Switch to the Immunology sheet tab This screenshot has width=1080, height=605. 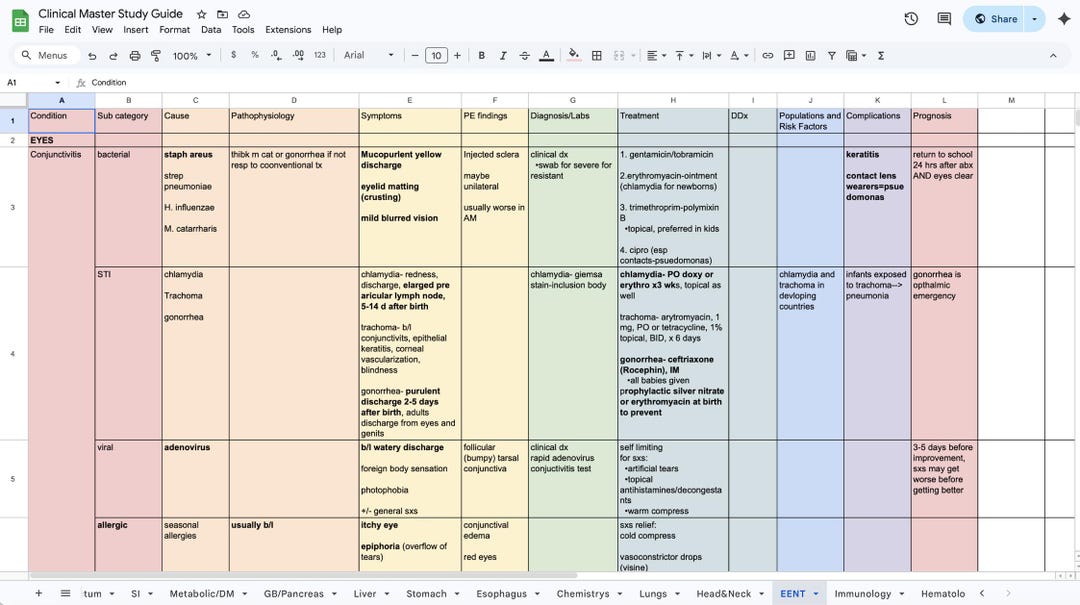click(x=862, y=593)
